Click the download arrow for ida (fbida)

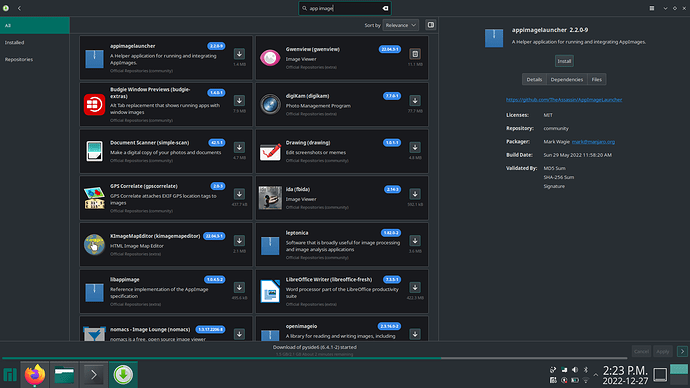tap(415, 194)
